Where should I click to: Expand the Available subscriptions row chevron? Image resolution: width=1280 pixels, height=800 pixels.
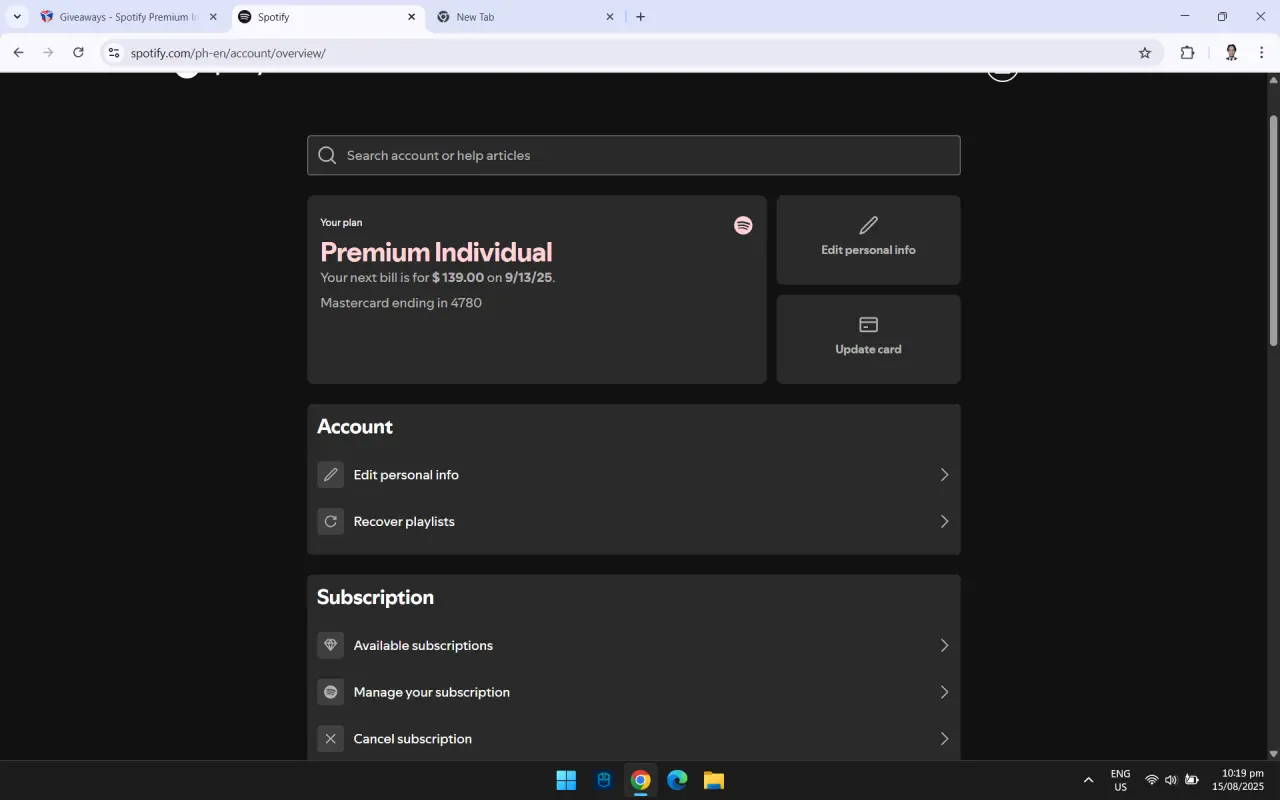(x=944, y=646)
